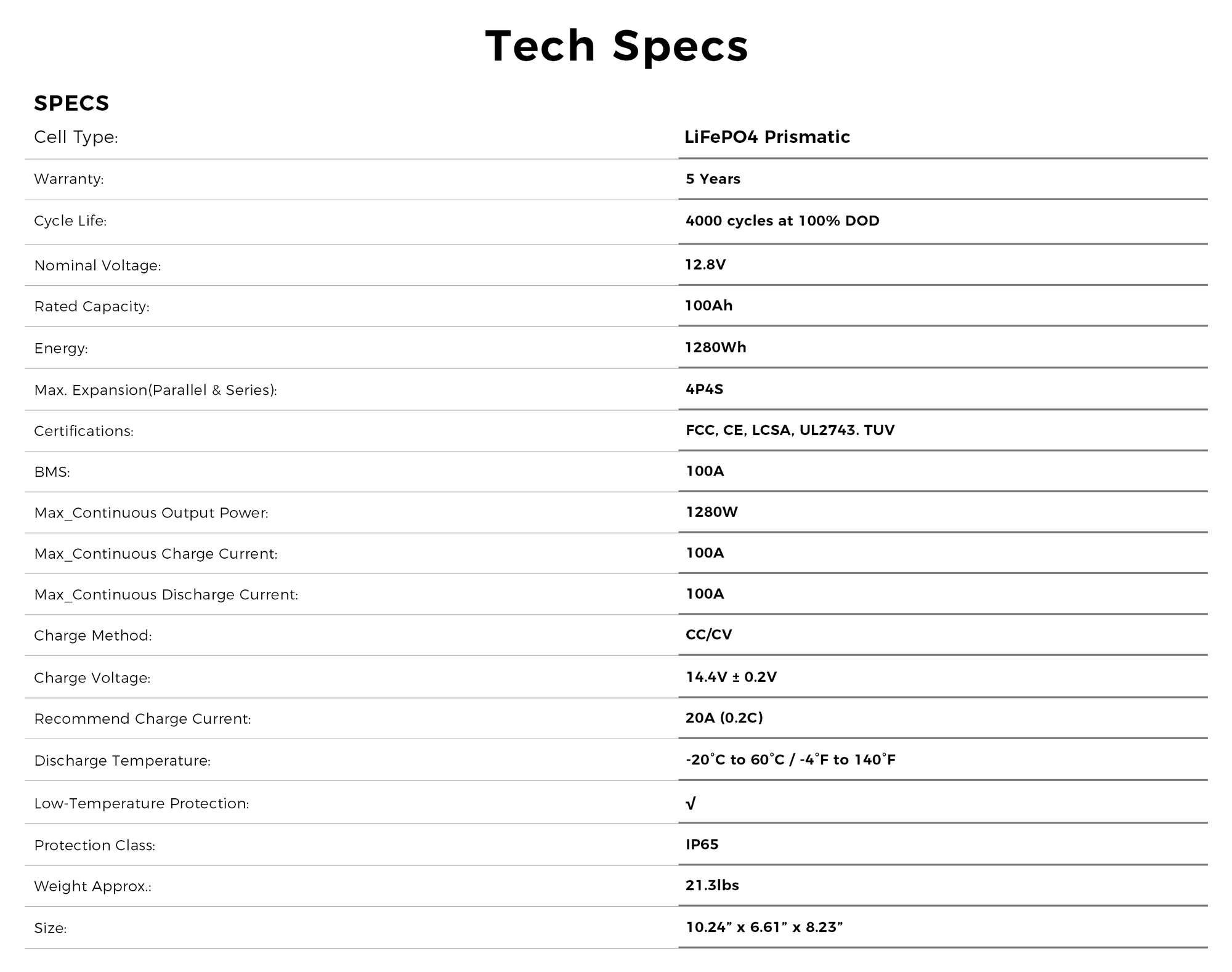This screenshot has width=1232, height=972.
Task: Click the 1280W continuous output power value
Action: pos(711,512)
